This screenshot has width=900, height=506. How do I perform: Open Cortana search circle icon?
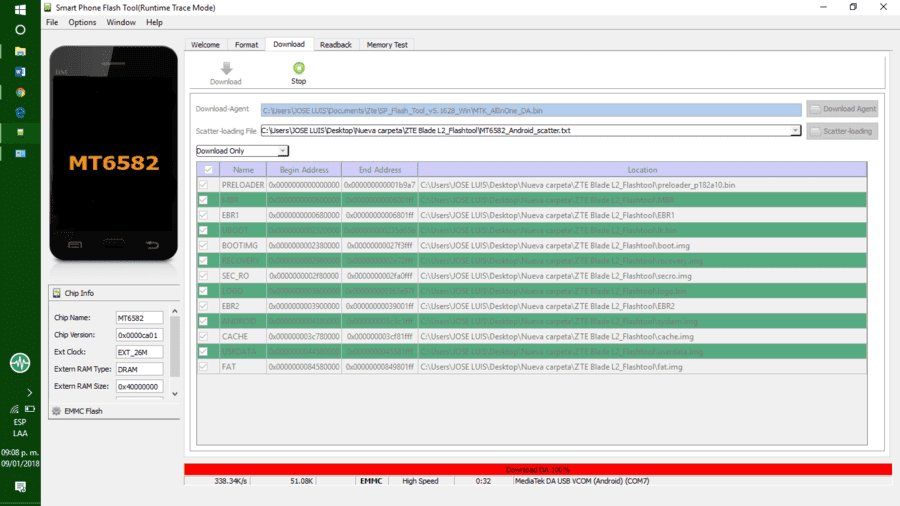(x=20, y=30)
